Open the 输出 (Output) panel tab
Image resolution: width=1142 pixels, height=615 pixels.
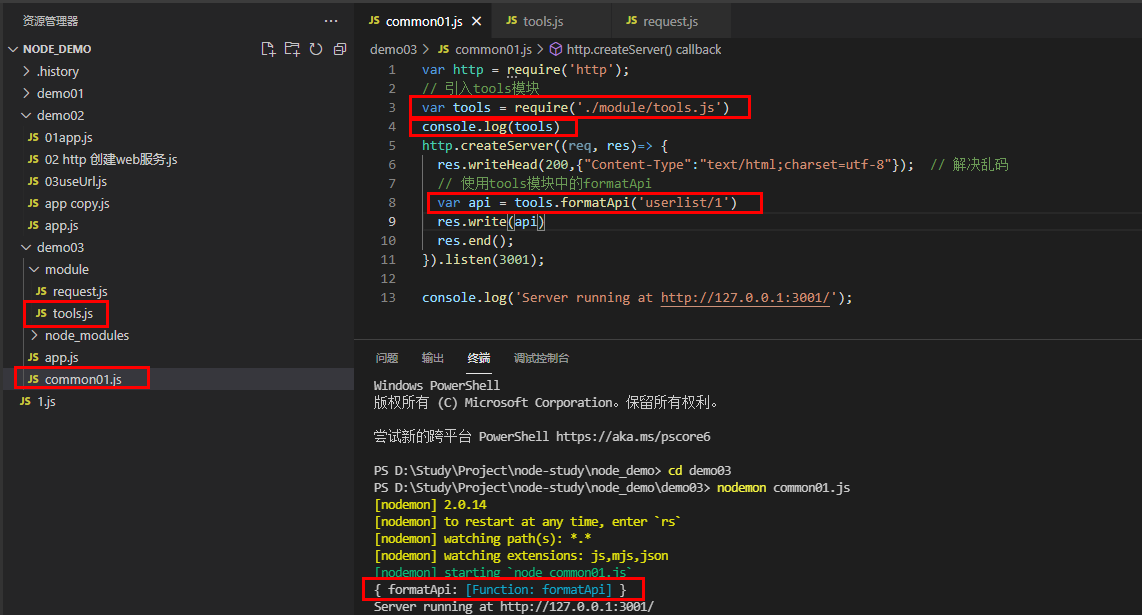[x=433, y=358]
